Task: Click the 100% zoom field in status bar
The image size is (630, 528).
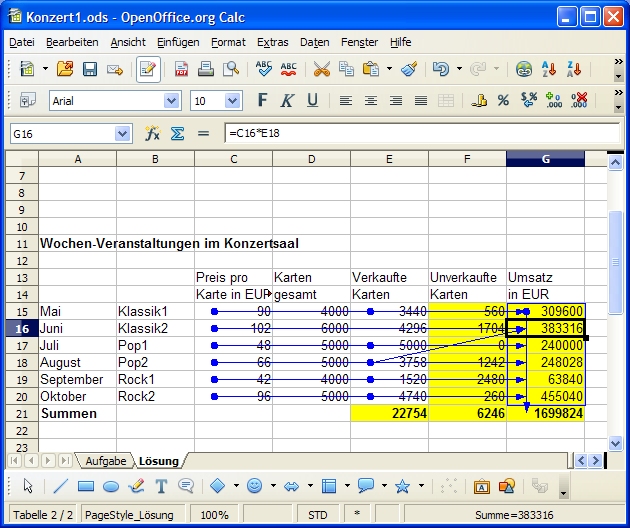Action: point(214,515)
